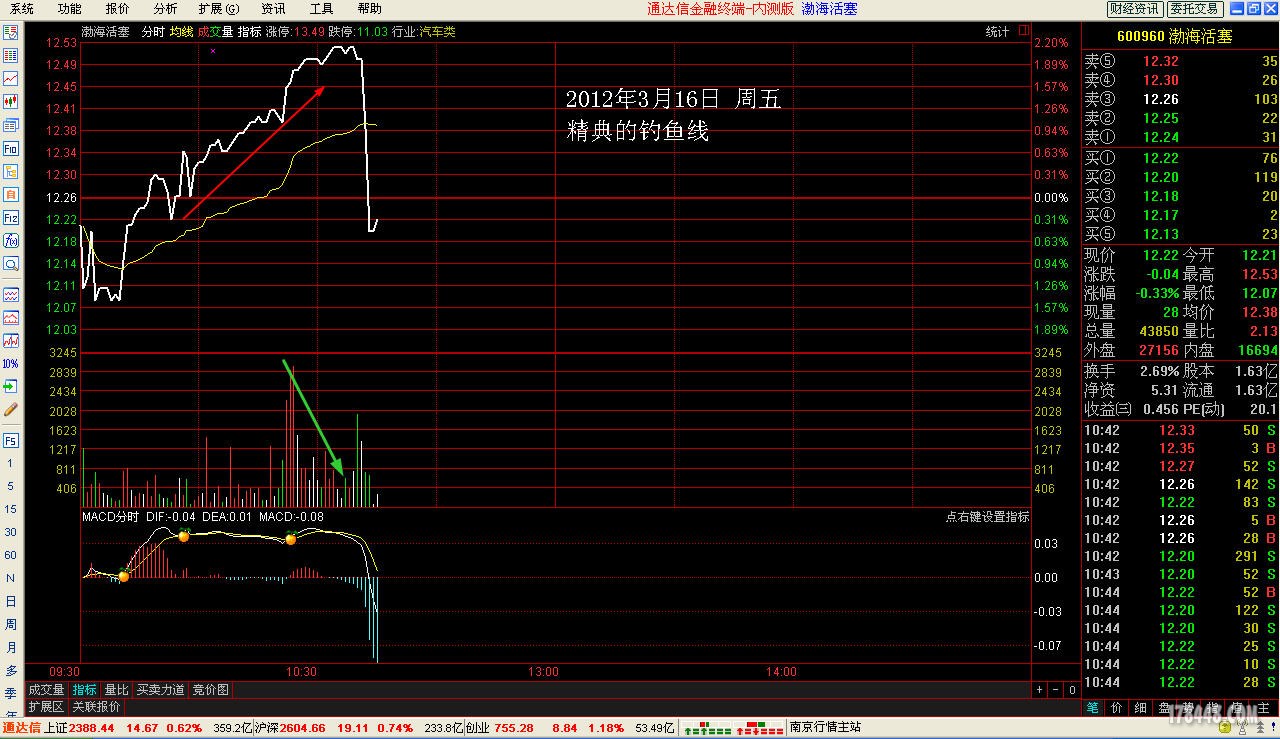
Task: Select the 细 tab in quote panel
Action: tap(1141, 708)
